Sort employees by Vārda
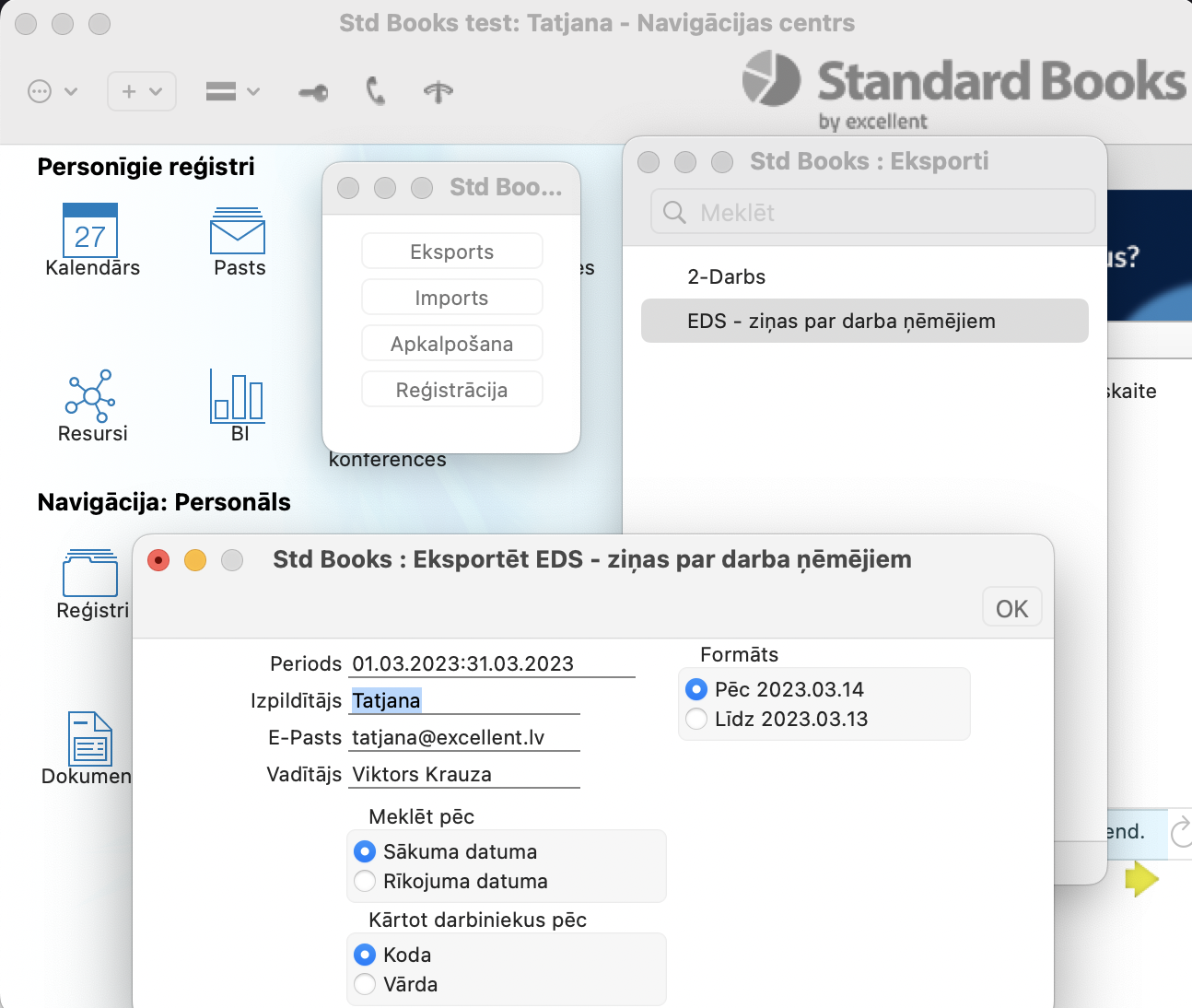 366,984
